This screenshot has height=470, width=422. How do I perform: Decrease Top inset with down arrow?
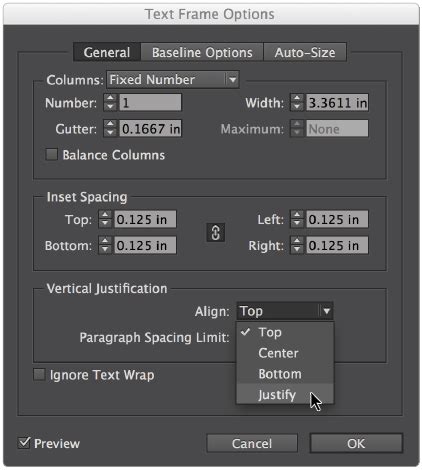tap(105, 223)
